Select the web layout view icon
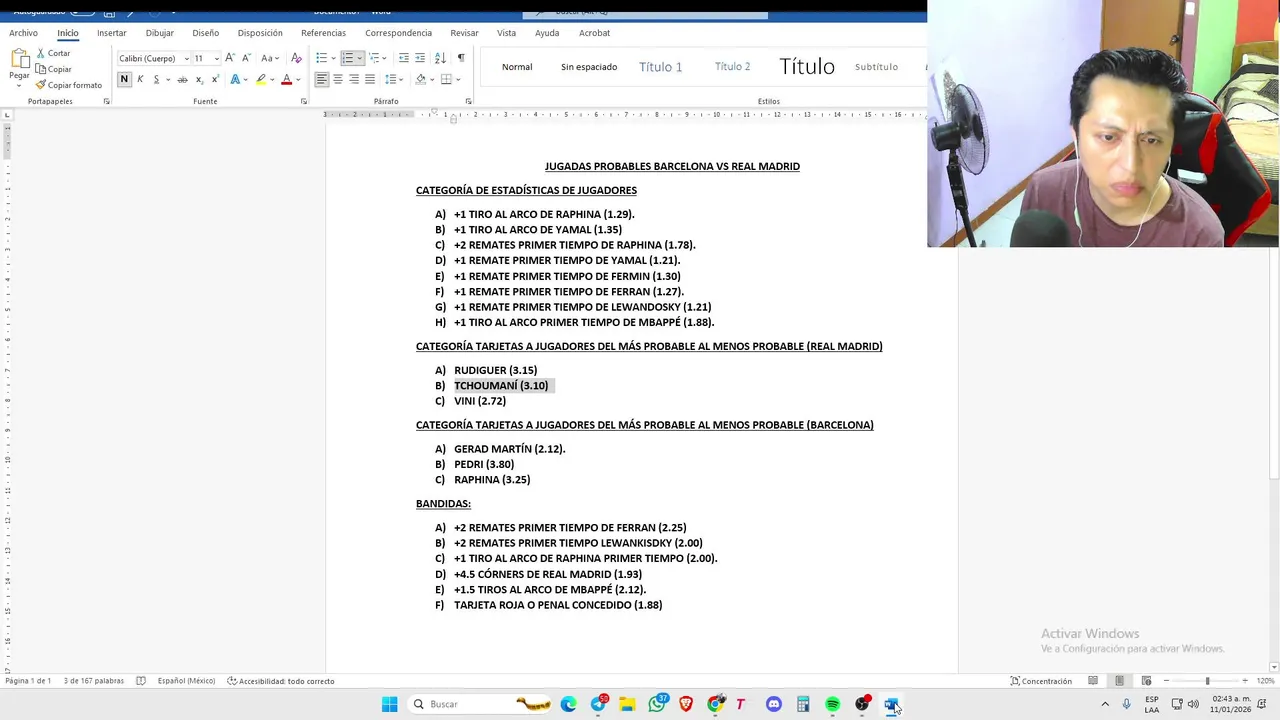This screenshot has width=1280, height=720. [1146, 681]
